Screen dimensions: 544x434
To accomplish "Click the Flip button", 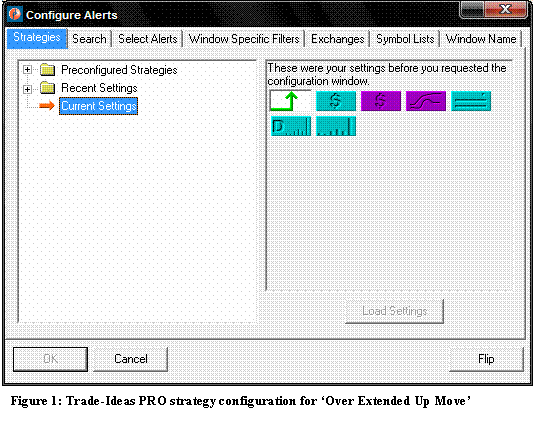I will [x=486, y=359].
